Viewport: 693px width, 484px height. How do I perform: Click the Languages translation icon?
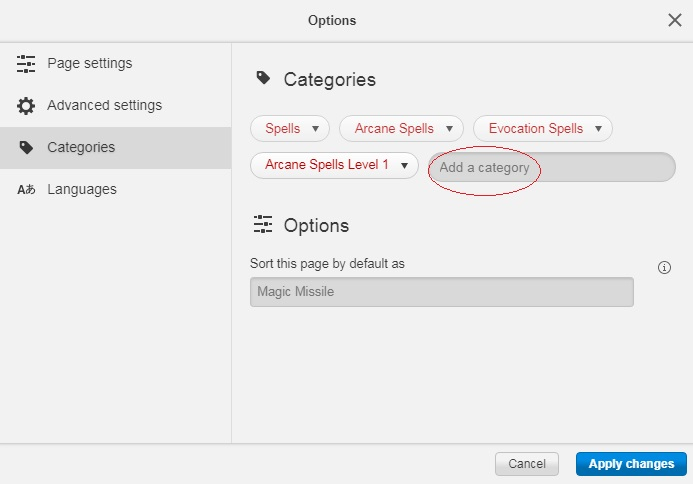[26, 190]
